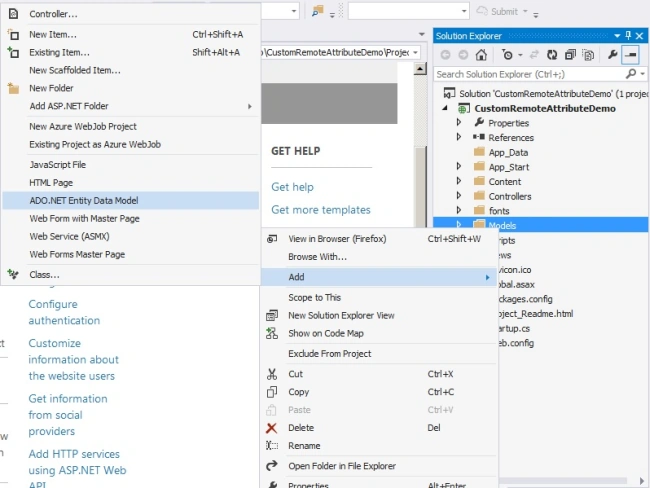Open the Submit button dropdown arrow
The width and height of the screenshot is (650, 488).
click(x=525, y=11)
